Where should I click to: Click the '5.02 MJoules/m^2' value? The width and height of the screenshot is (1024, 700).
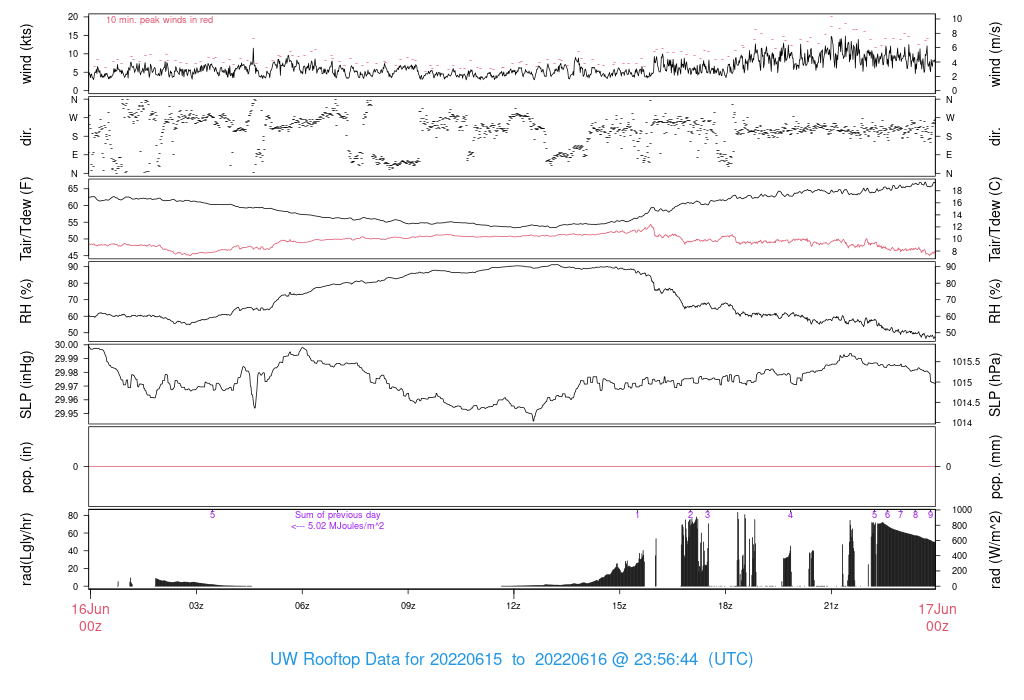pos(346,526)
